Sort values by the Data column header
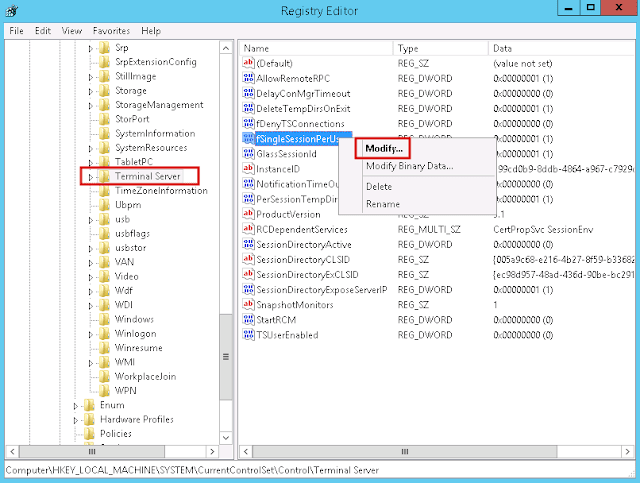The width and height of the screenshot is (640, 483). click(562, 48)
